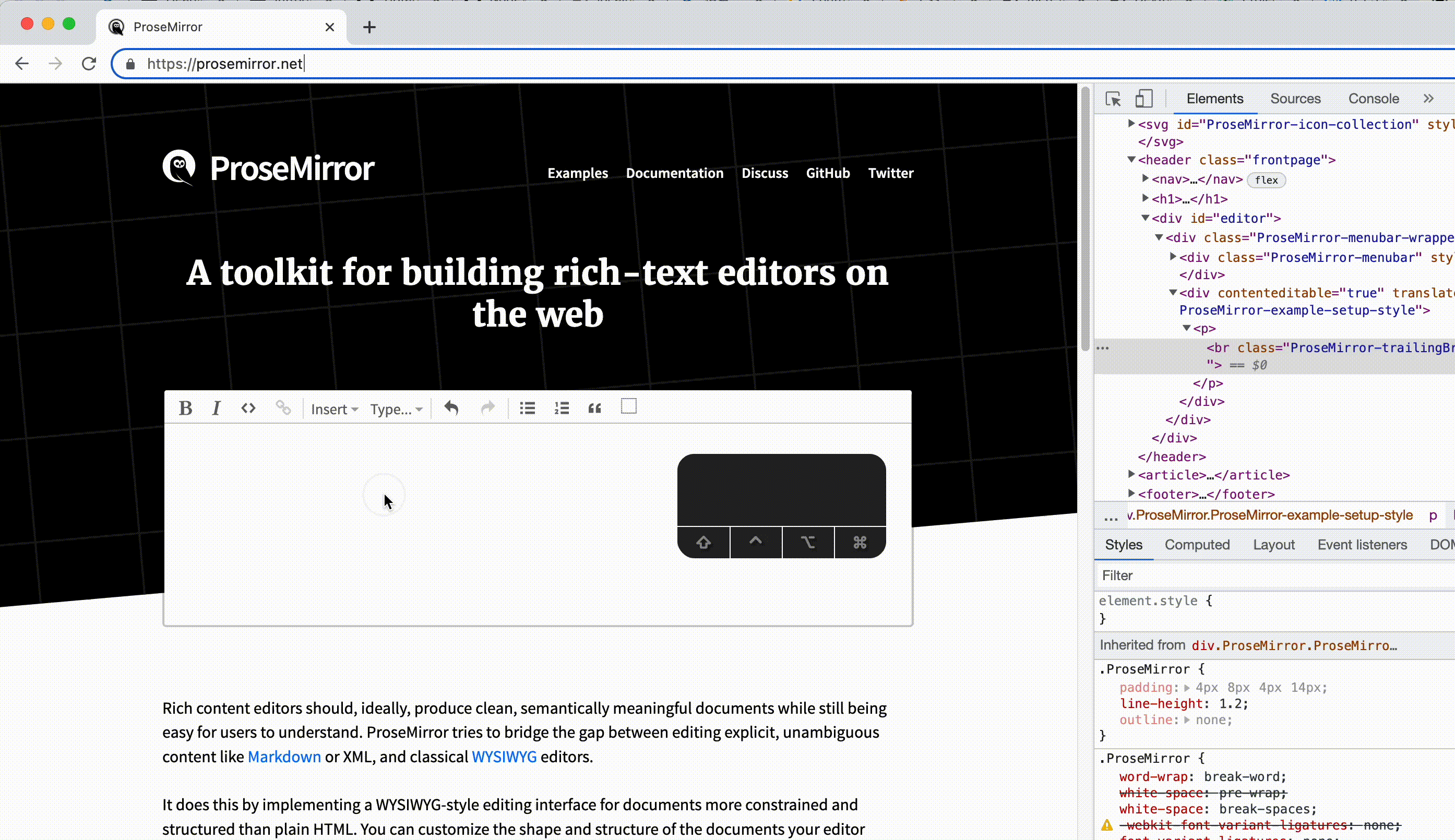The width and height of the screenshot is (1455, 840).
Task: Expand outline shorthand in .ProseMirror rule
Action: 1187,720
